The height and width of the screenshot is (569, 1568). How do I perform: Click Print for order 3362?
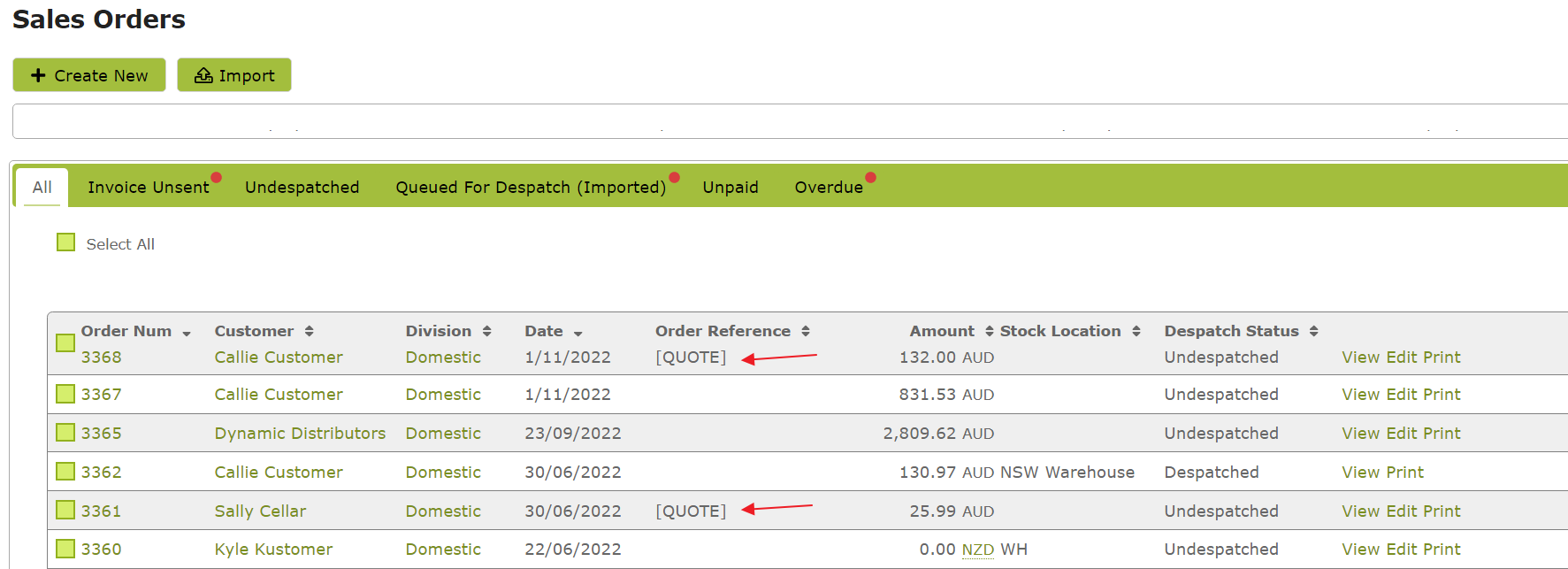[x=1405, y=472]
